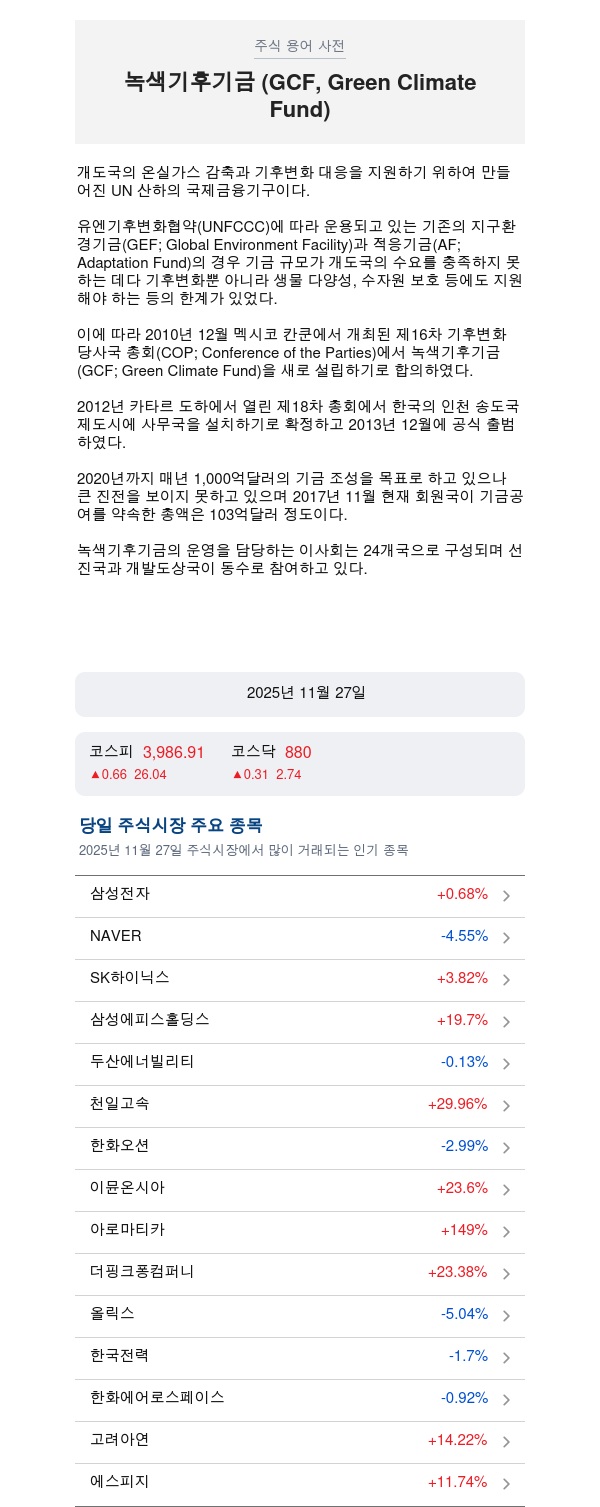Click the chevron beside 한국전력
Image resolution: width=600 pixels, height=1507 pixels.
tap(506, 1358)
